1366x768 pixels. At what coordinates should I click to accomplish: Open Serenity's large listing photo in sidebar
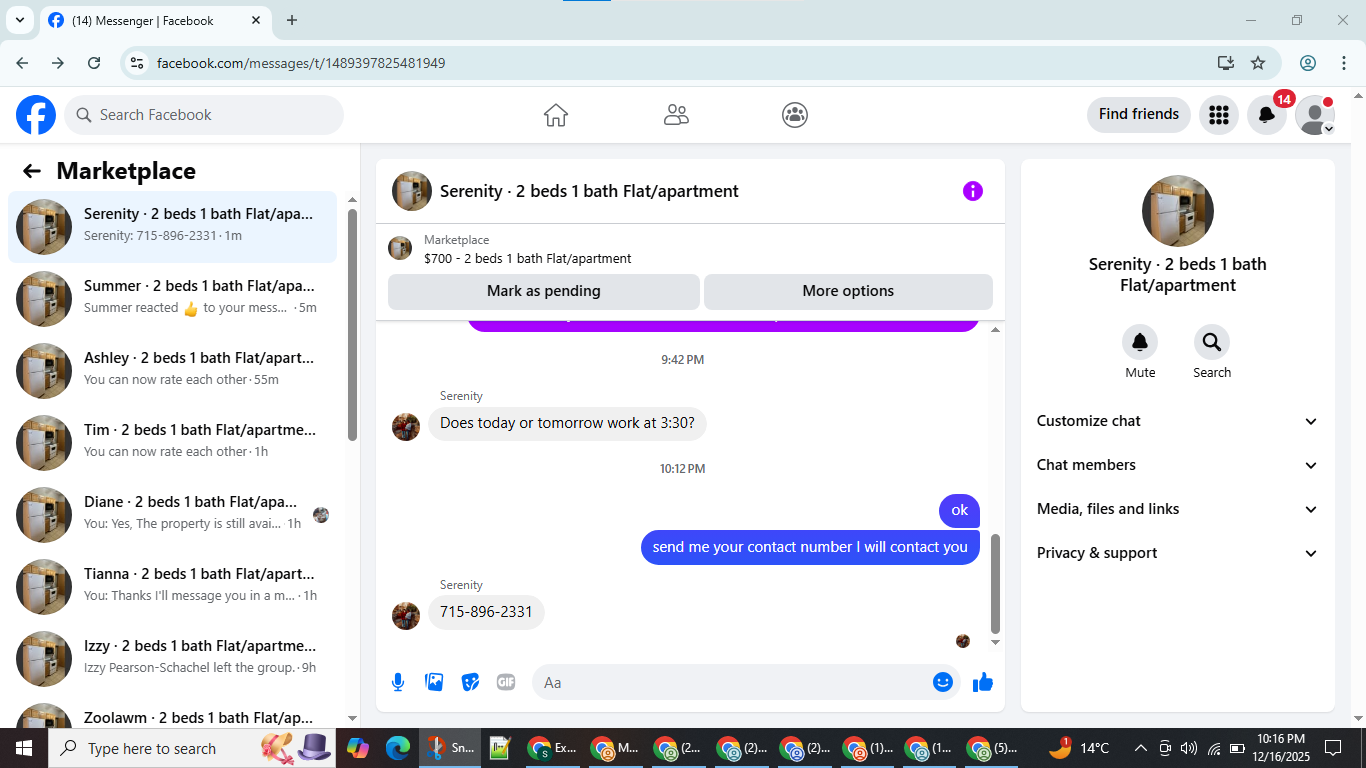(x=1178, y=211)
